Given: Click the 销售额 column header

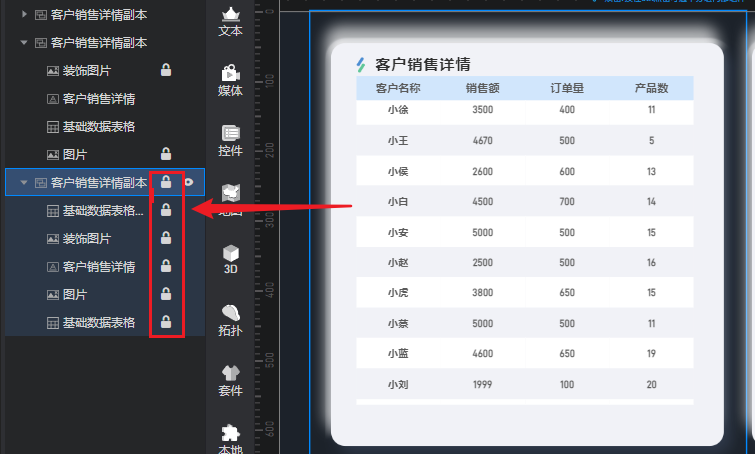Looking at the screenshot, I should pyautogui.click(x=482, y=88).
